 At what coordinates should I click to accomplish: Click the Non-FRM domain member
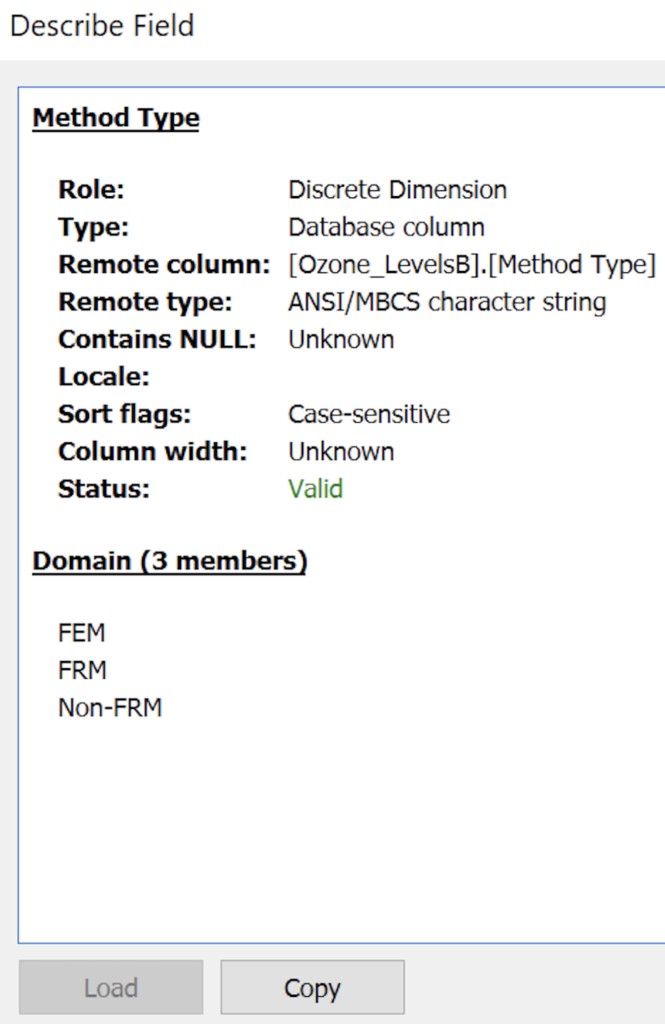pos(110,708)
